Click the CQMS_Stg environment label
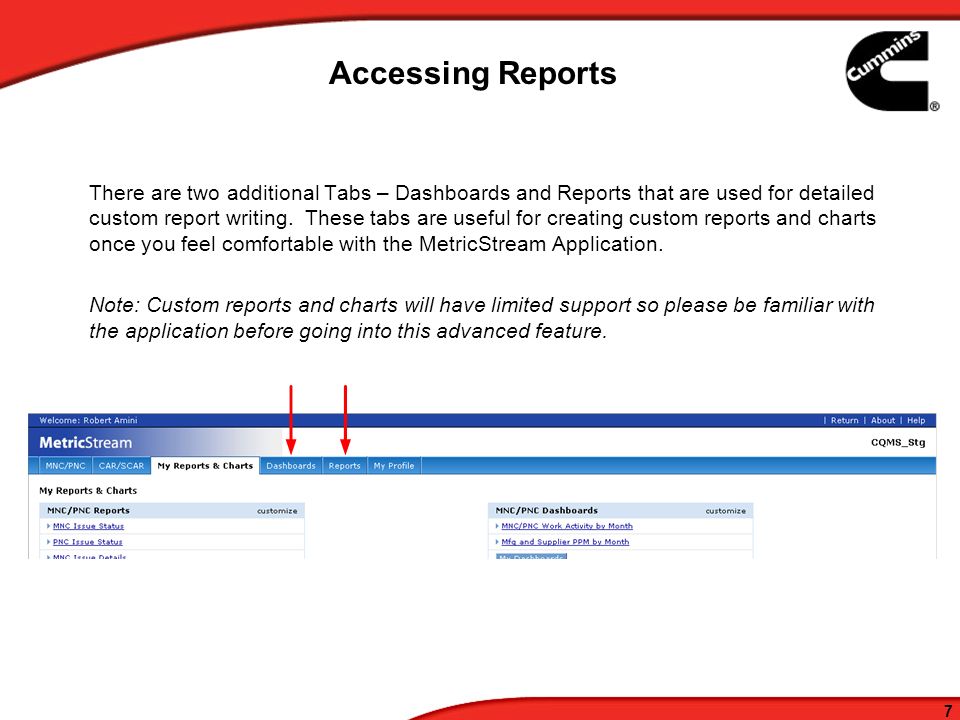The width and height of the screenshot is (960, 720). 898,443
